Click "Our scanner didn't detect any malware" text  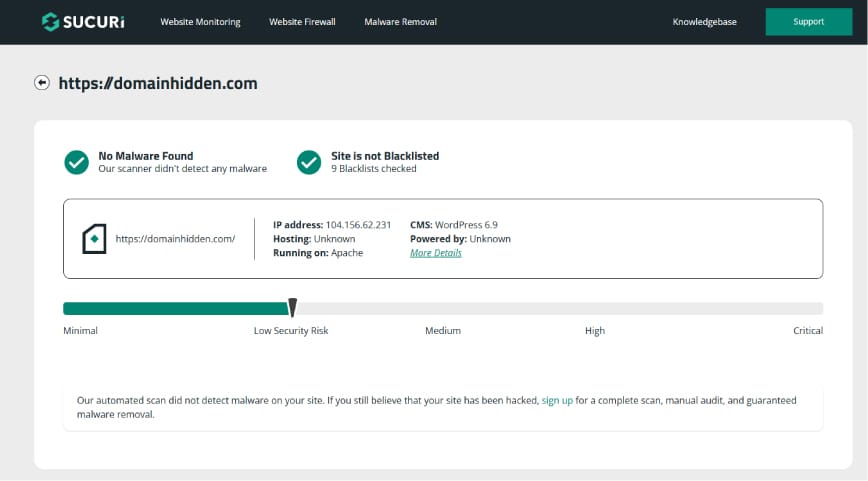click(x=183, y=169)
